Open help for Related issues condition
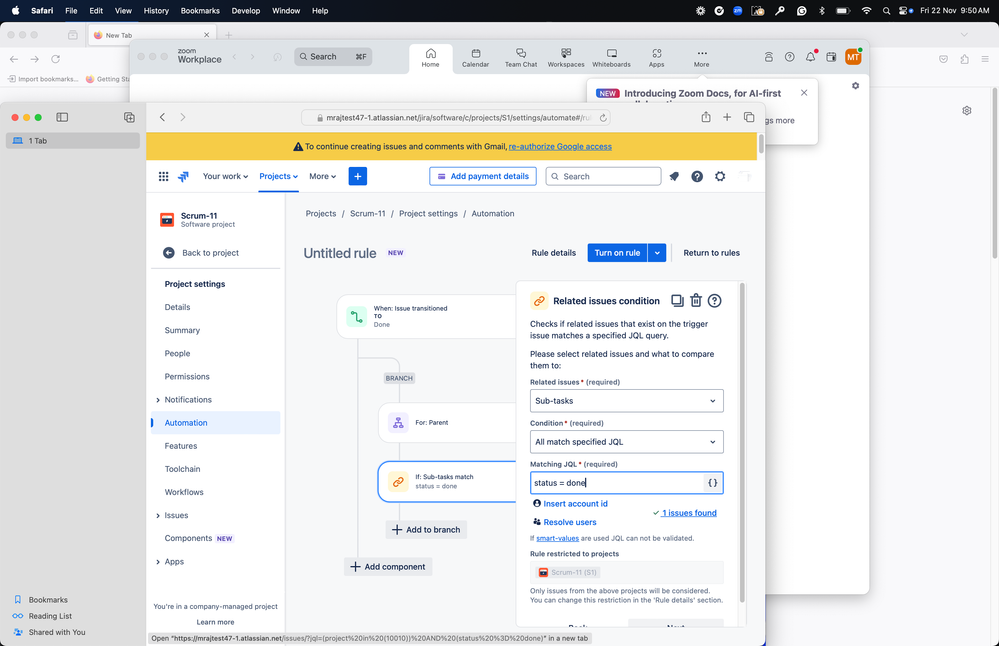The height and width of the screenshot is (646, 999). (715, 301)
